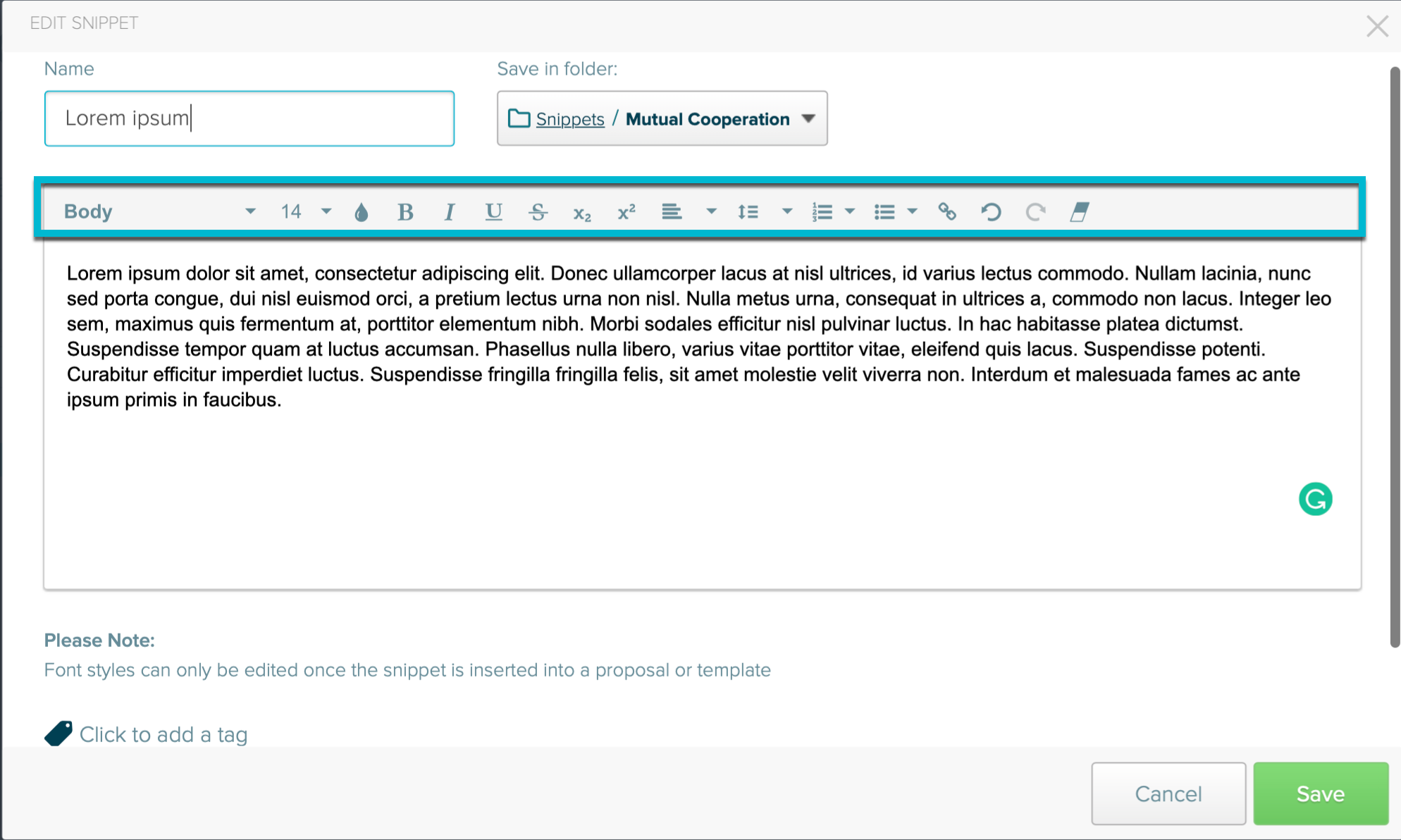Screen dimensions: 1401x840
Task: Close the Edit Snippet dialog
Action: coord(1377,26)
